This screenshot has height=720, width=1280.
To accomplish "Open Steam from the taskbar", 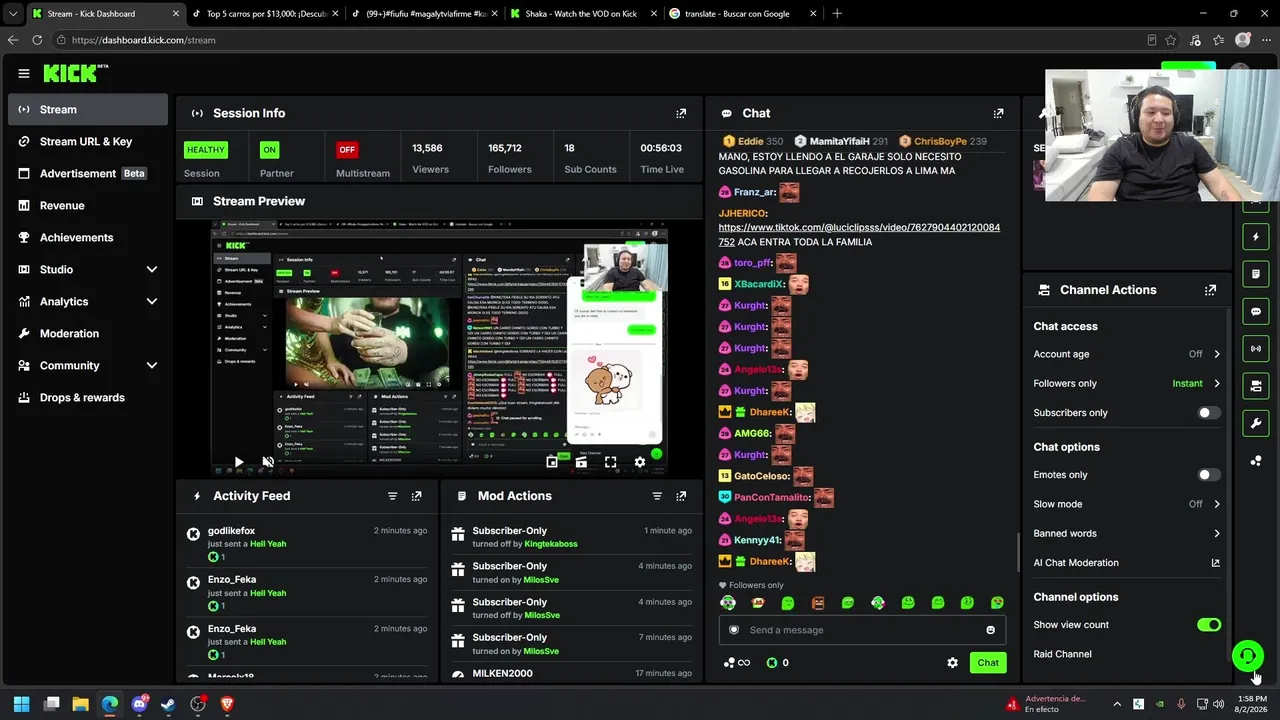I will [168, 704].
